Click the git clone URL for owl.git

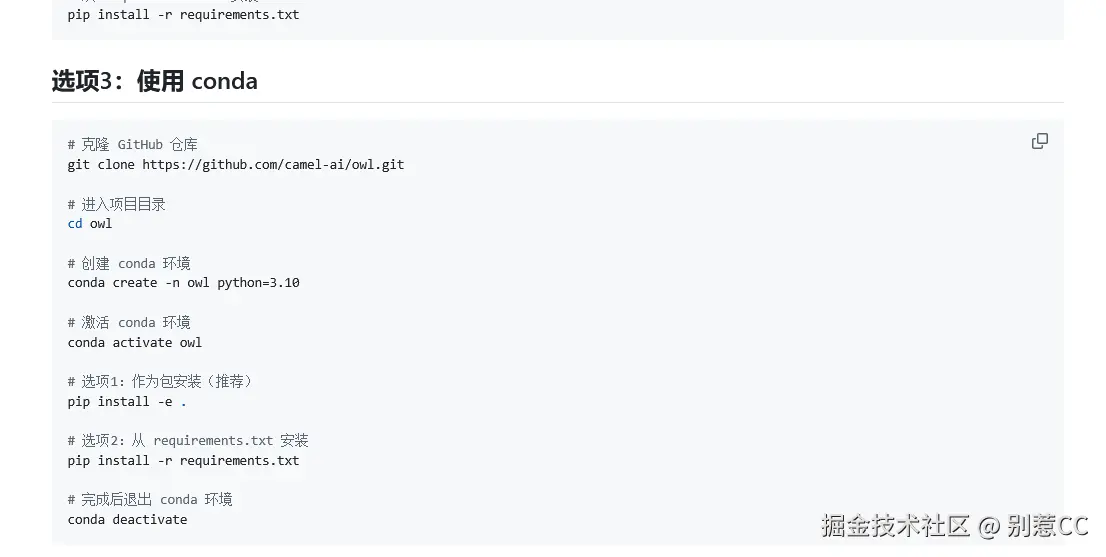273,164
